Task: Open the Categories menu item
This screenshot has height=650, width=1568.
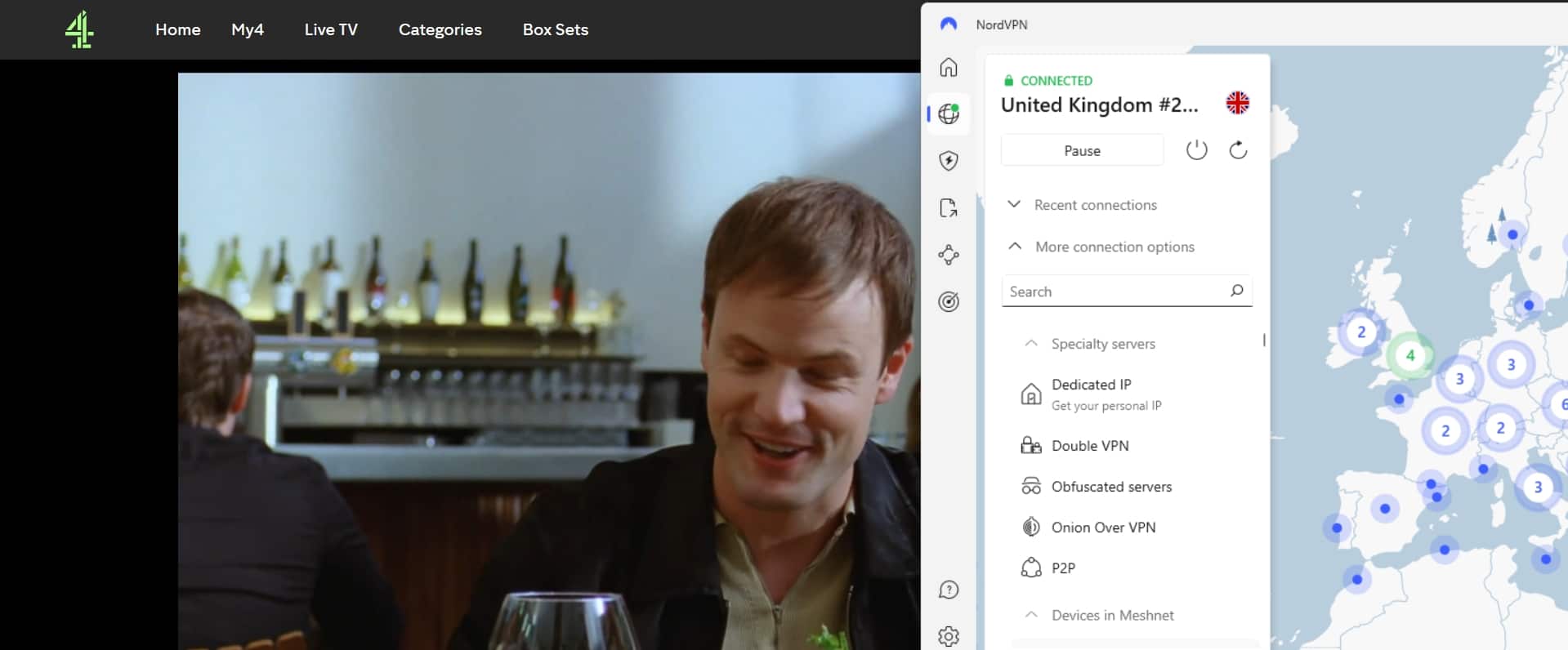Action: [x=440, y=29]
